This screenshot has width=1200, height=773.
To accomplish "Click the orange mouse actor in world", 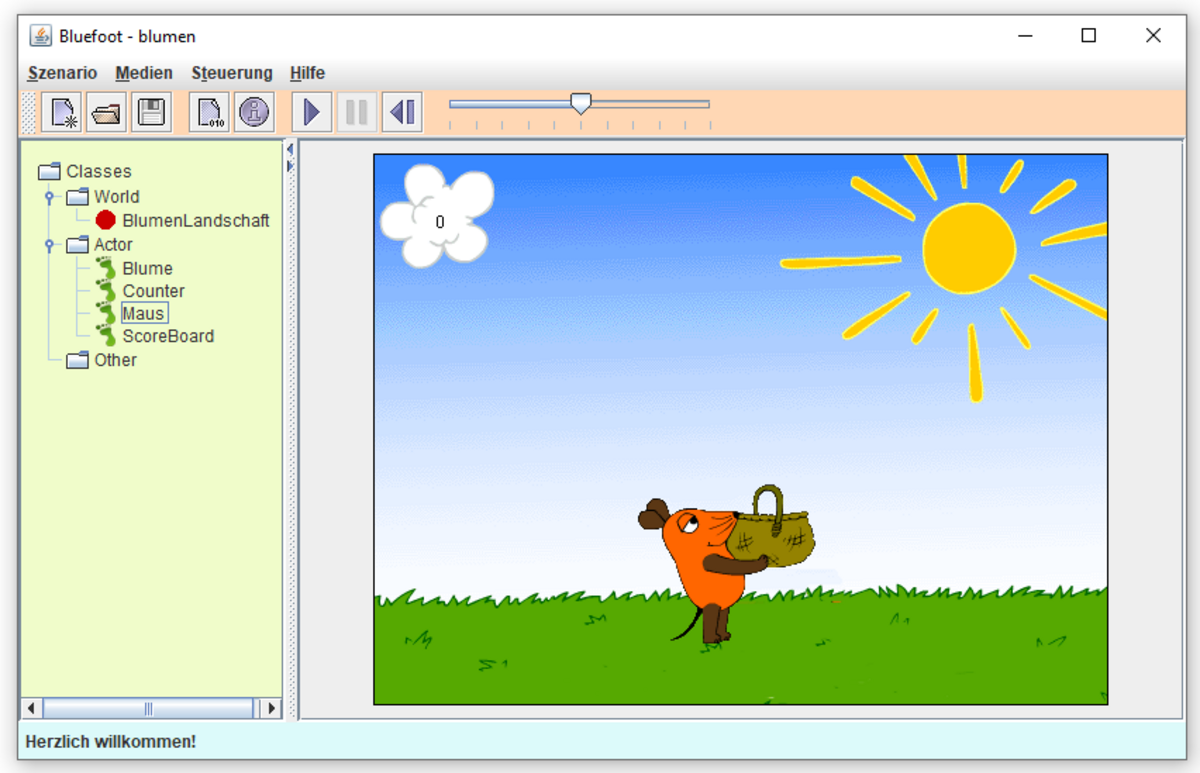I will [705, 571].
